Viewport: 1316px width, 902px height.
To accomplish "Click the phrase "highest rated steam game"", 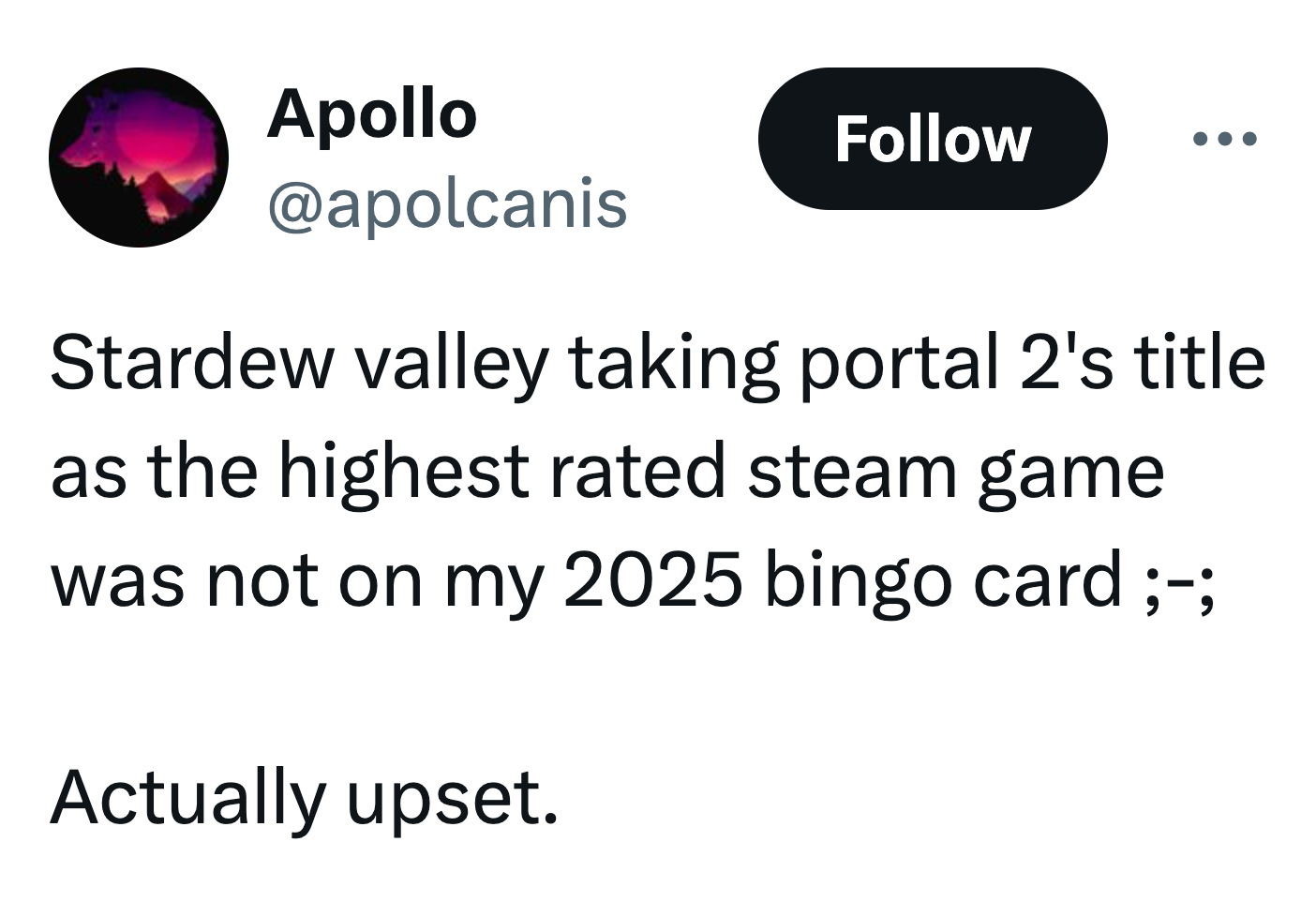I will (x=721, y=472).
